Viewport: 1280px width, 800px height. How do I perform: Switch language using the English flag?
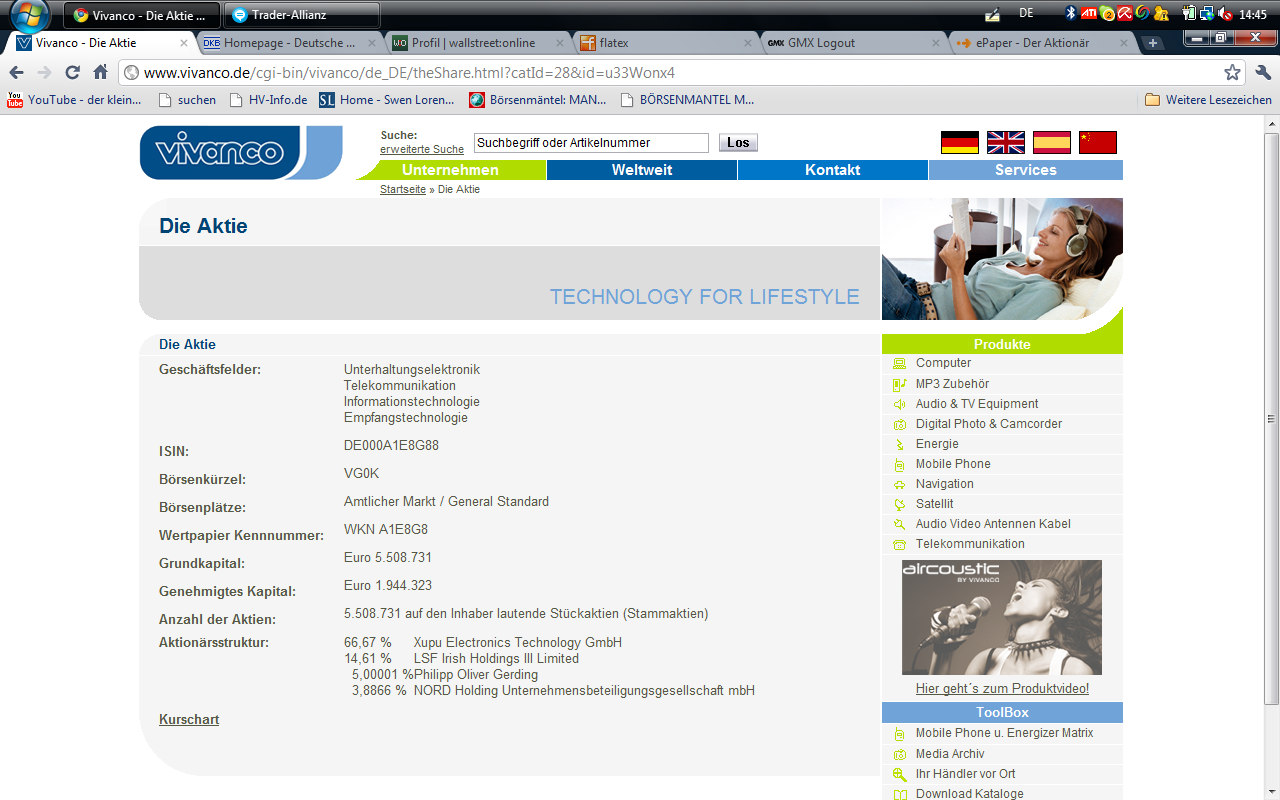pyautogui.click(x=1004, y=143)
